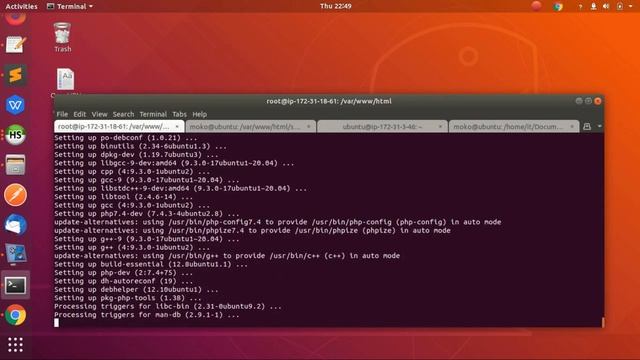Switch to ubuntu@ip-172-31-3-46 tab

click(x=382, y=127)
